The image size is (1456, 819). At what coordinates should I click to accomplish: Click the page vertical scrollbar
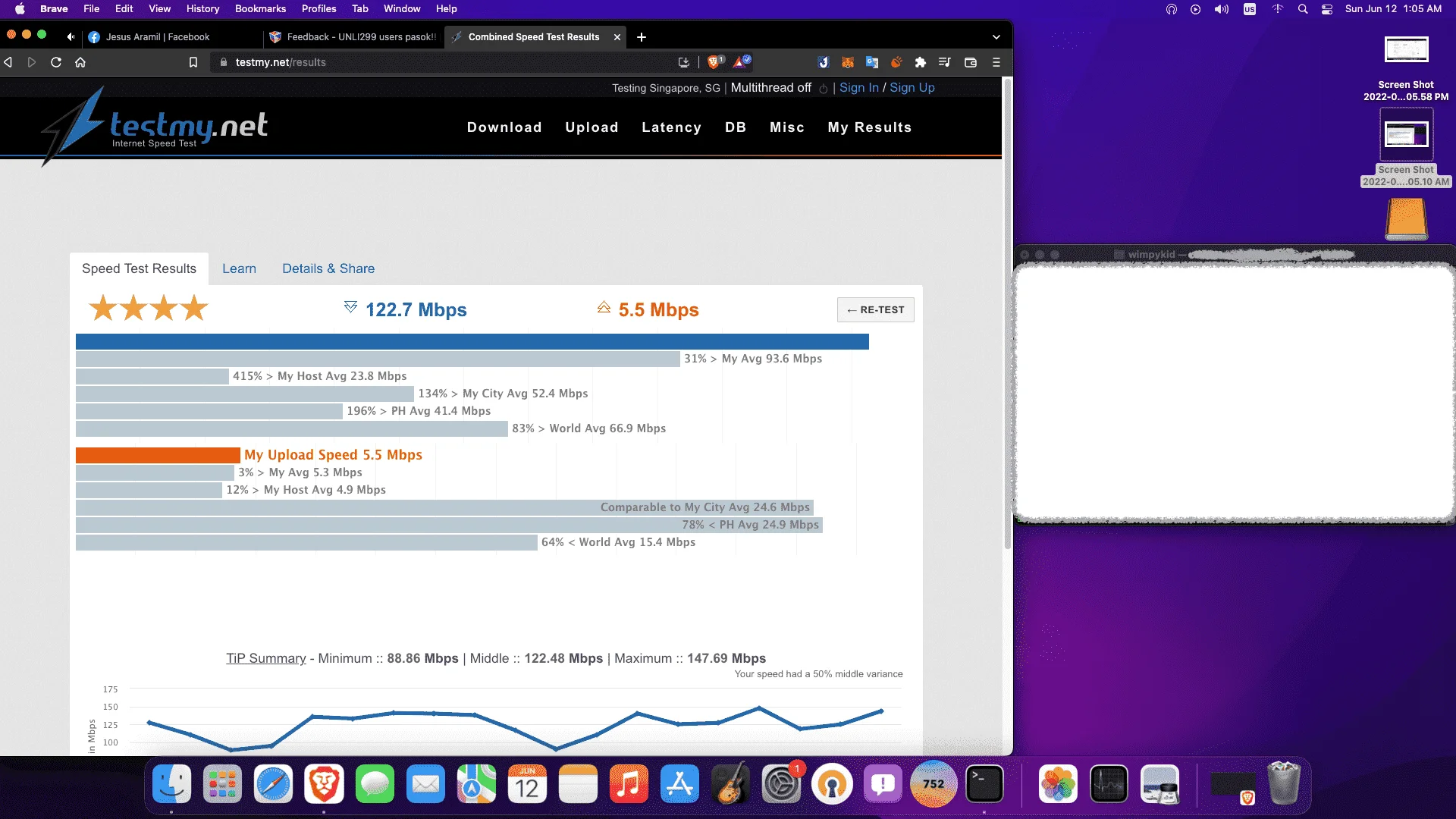(1007, 315)
